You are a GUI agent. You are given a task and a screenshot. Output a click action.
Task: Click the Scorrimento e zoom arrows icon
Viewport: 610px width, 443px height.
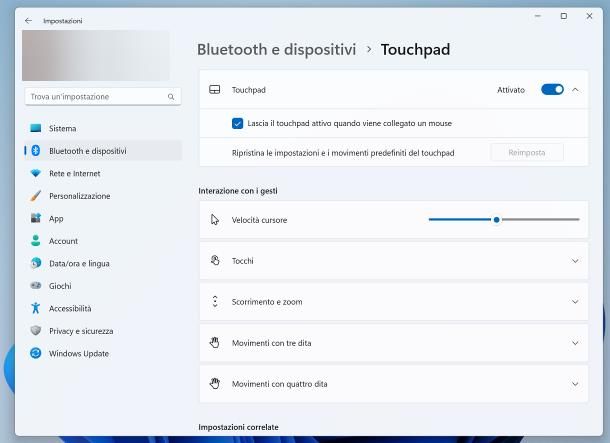[215, 301]
